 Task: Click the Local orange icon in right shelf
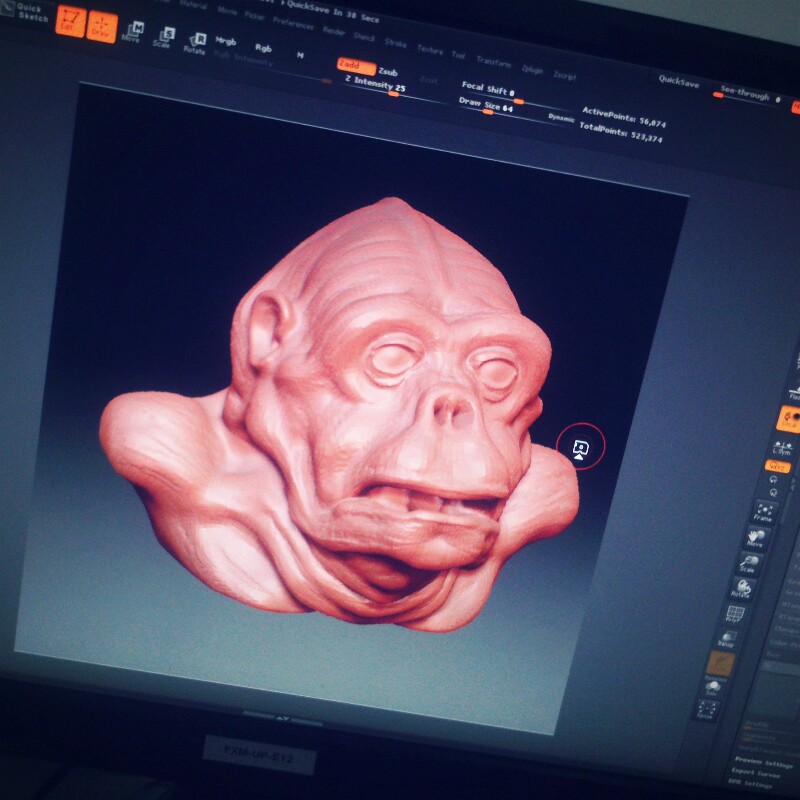click(788, 419)
